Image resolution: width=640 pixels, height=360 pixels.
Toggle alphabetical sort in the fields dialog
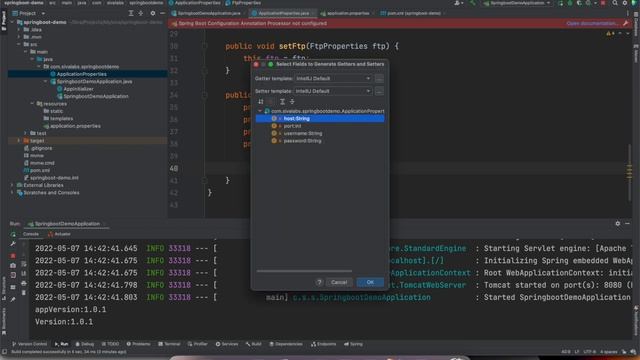point(261,102)
